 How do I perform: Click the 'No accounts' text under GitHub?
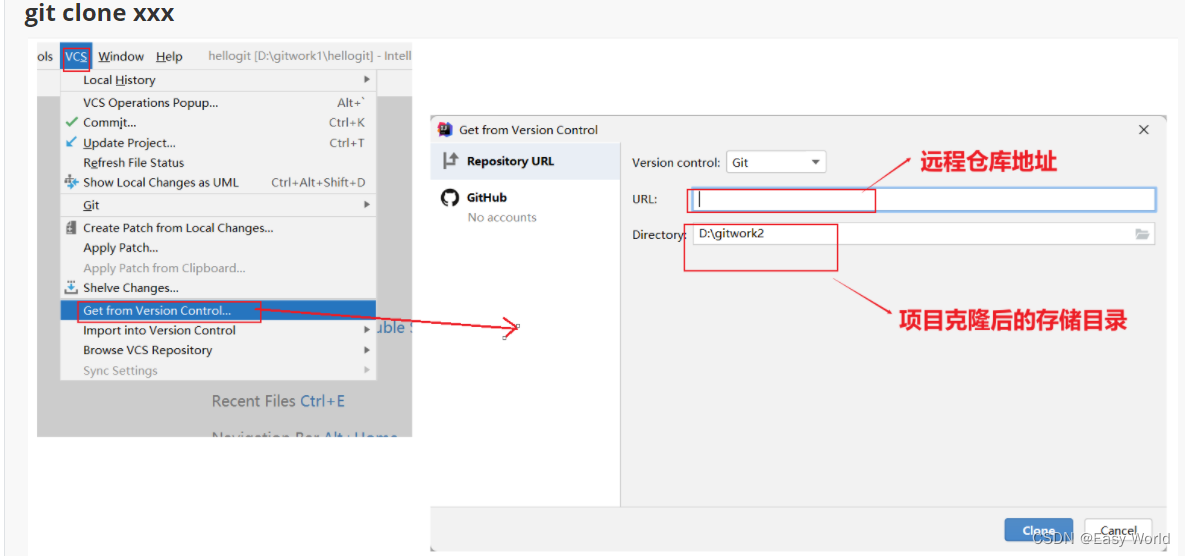pos(502,218)
